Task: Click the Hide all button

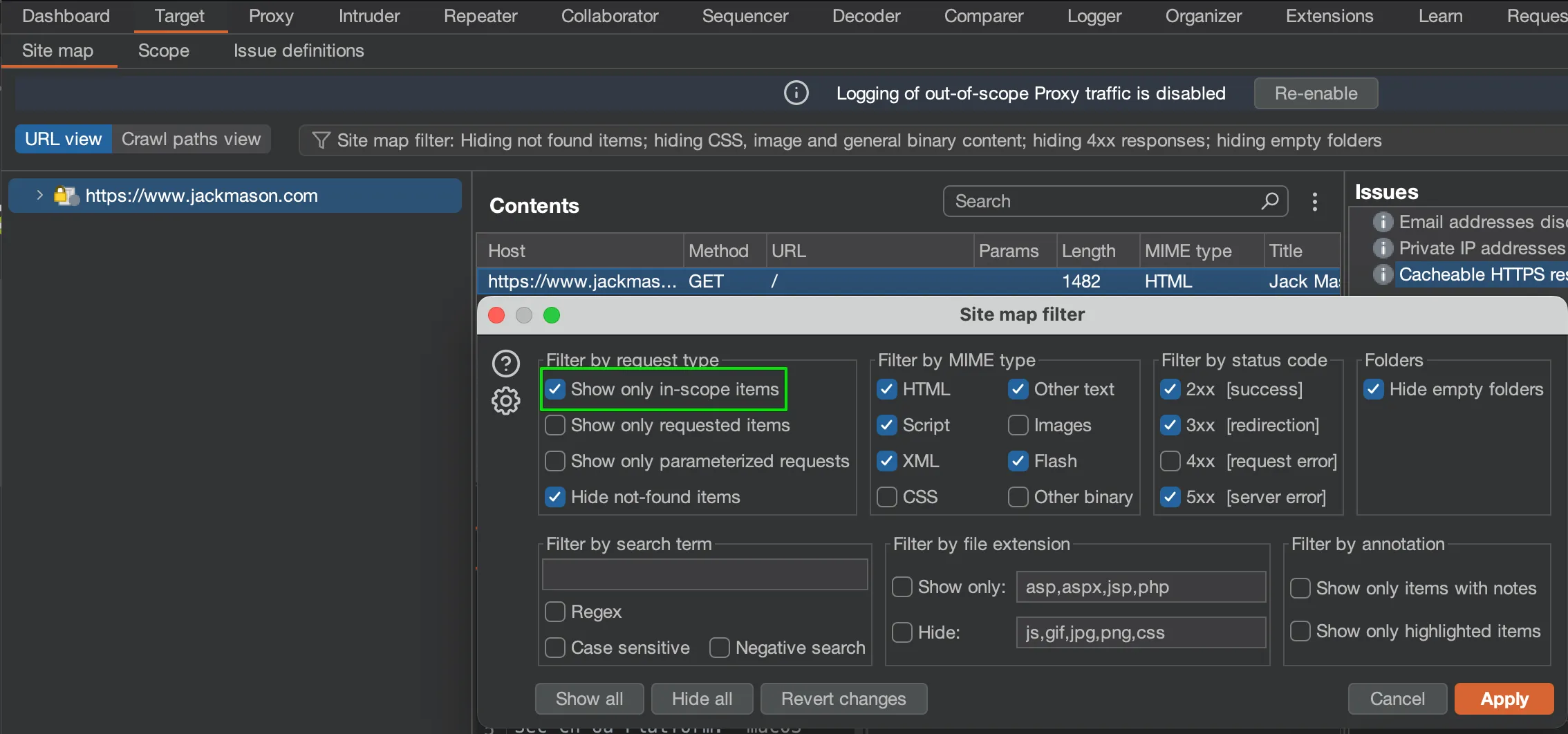Action: (702, 699)
